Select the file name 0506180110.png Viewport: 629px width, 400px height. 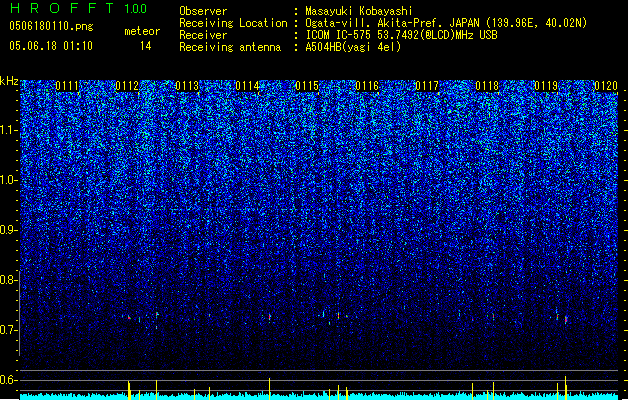pyautogui.click(x=51, y=26)
